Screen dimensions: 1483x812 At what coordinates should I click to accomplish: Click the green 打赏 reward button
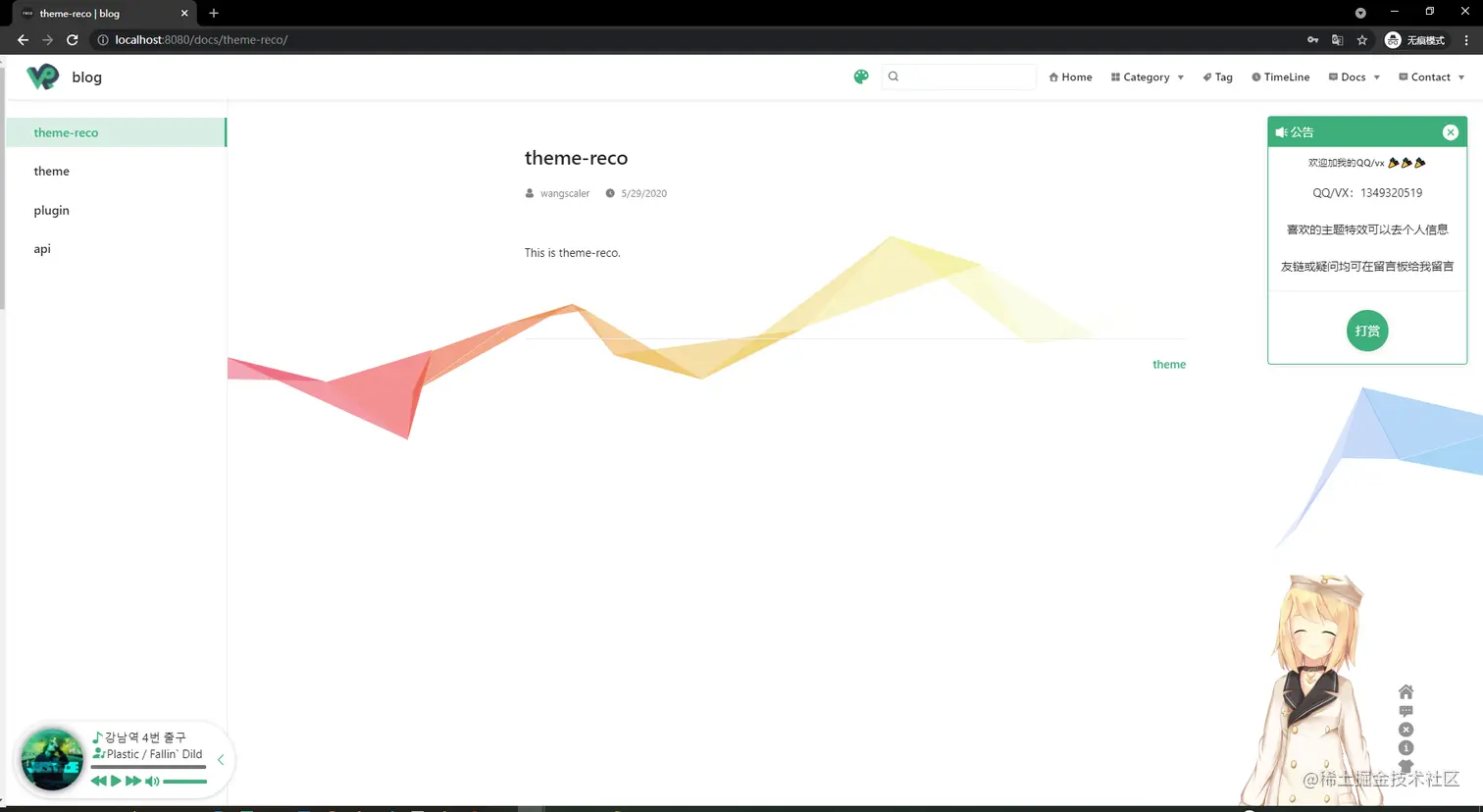[1367, 330]
